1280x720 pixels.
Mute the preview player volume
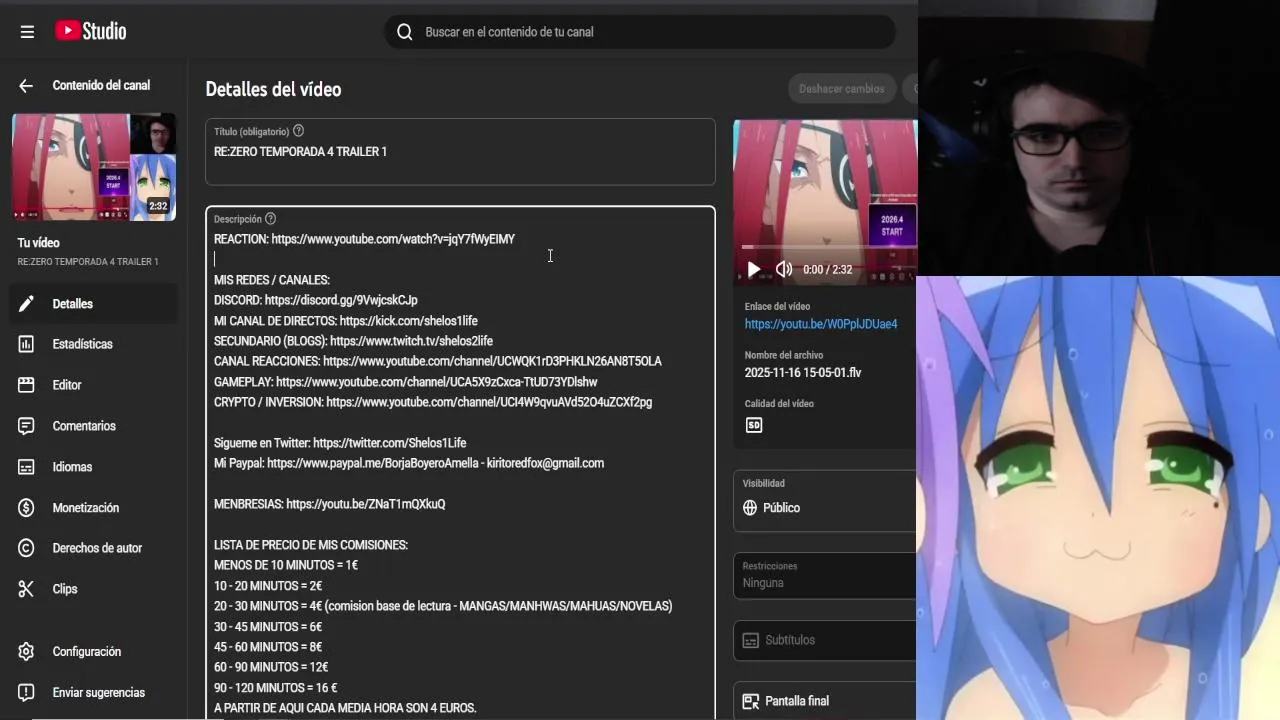coord(784,269)
